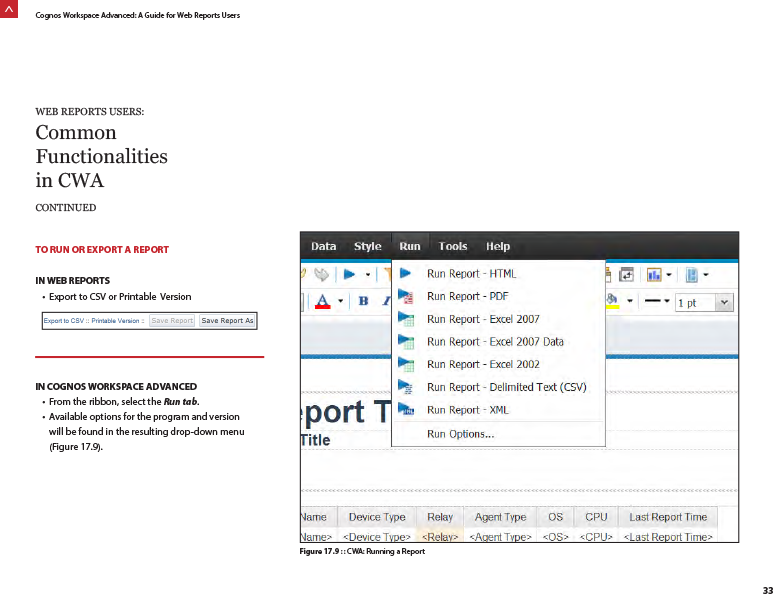Choose Run Report - Delimited Text (CSV)
The width and height of the screenshot is (783, 598).
pyautogui.click(x=498, y=387)
